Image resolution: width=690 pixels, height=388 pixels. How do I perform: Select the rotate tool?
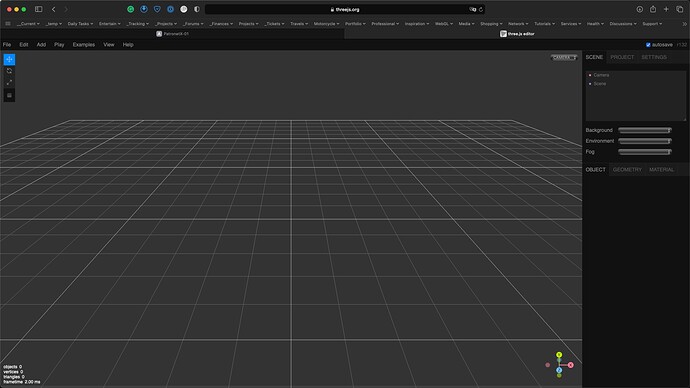[x=9, y=71]
